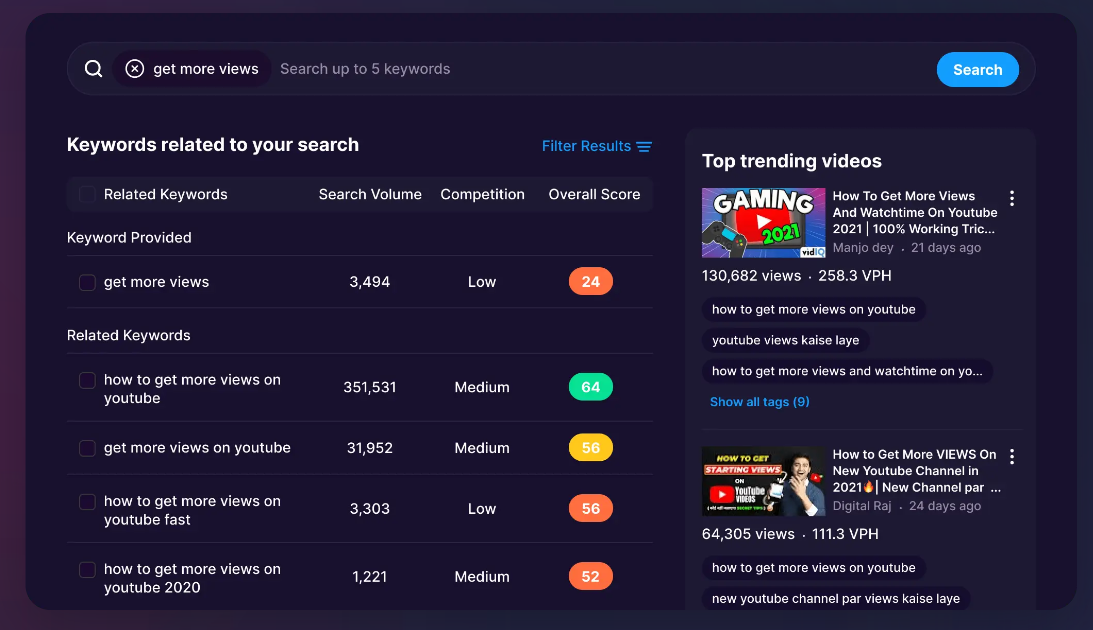Select the "get more views" keyword checkbox
This screenshot has height=630, width=1093.
(87, 281)
